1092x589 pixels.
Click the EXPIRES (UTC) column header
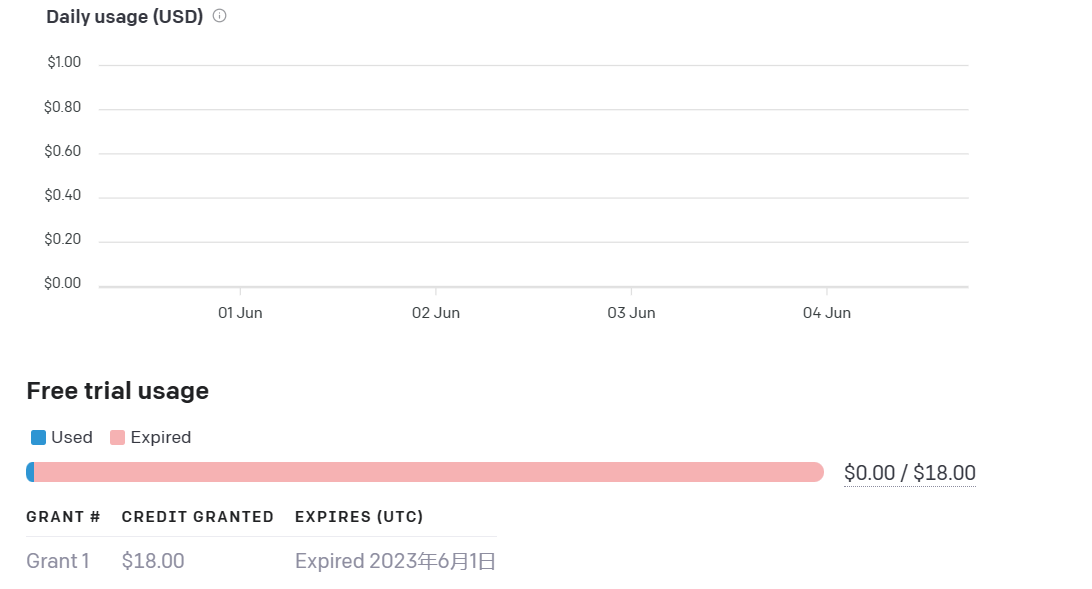tap(359, 517)
